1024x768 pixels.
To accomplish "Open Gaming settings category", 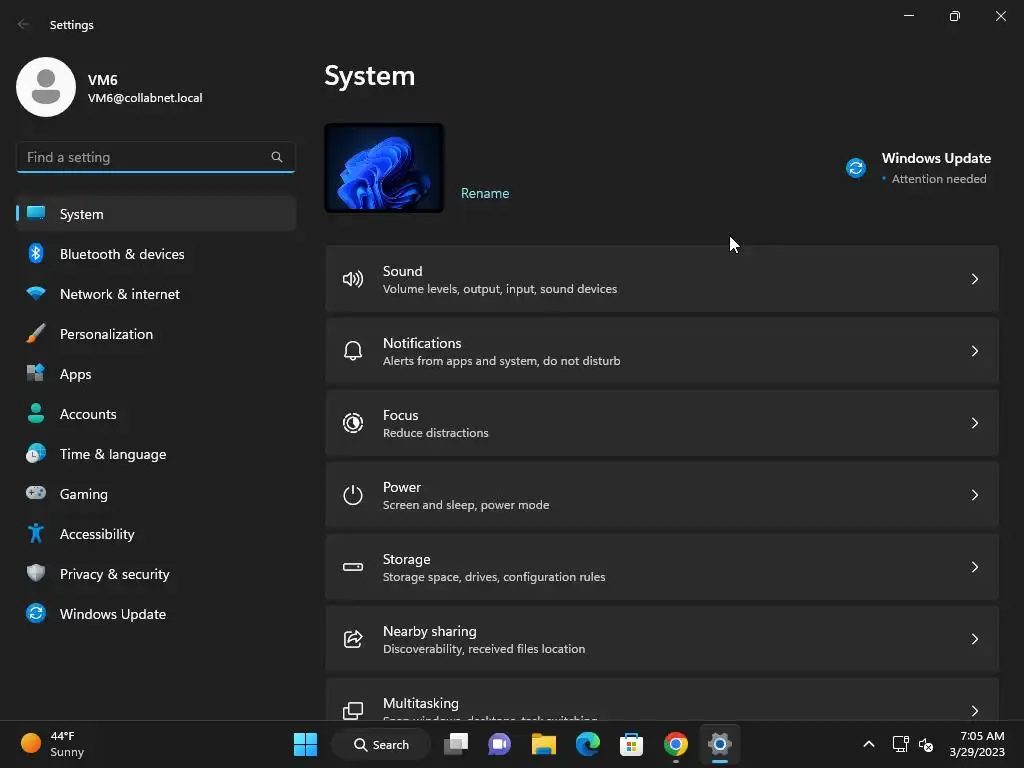I will tap(155, 494).
